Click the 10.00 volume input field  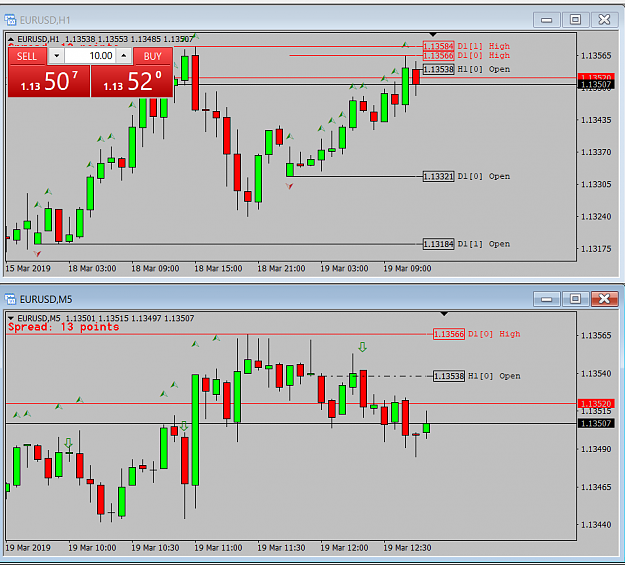coord(90,56)
